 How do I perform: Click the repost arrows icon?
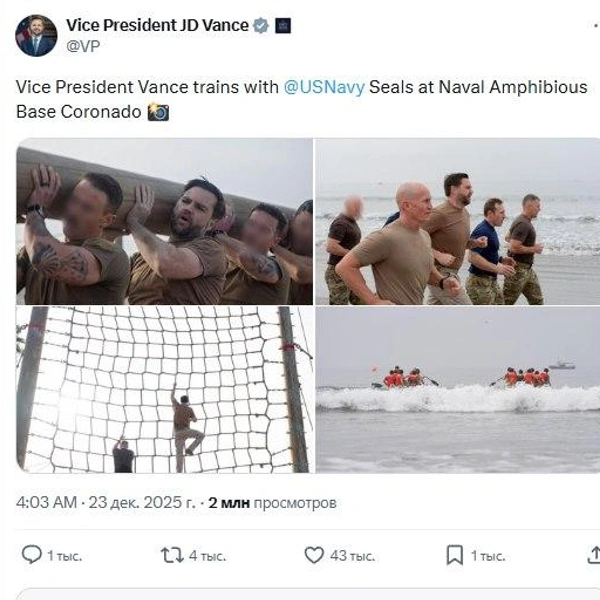point(172,555)
